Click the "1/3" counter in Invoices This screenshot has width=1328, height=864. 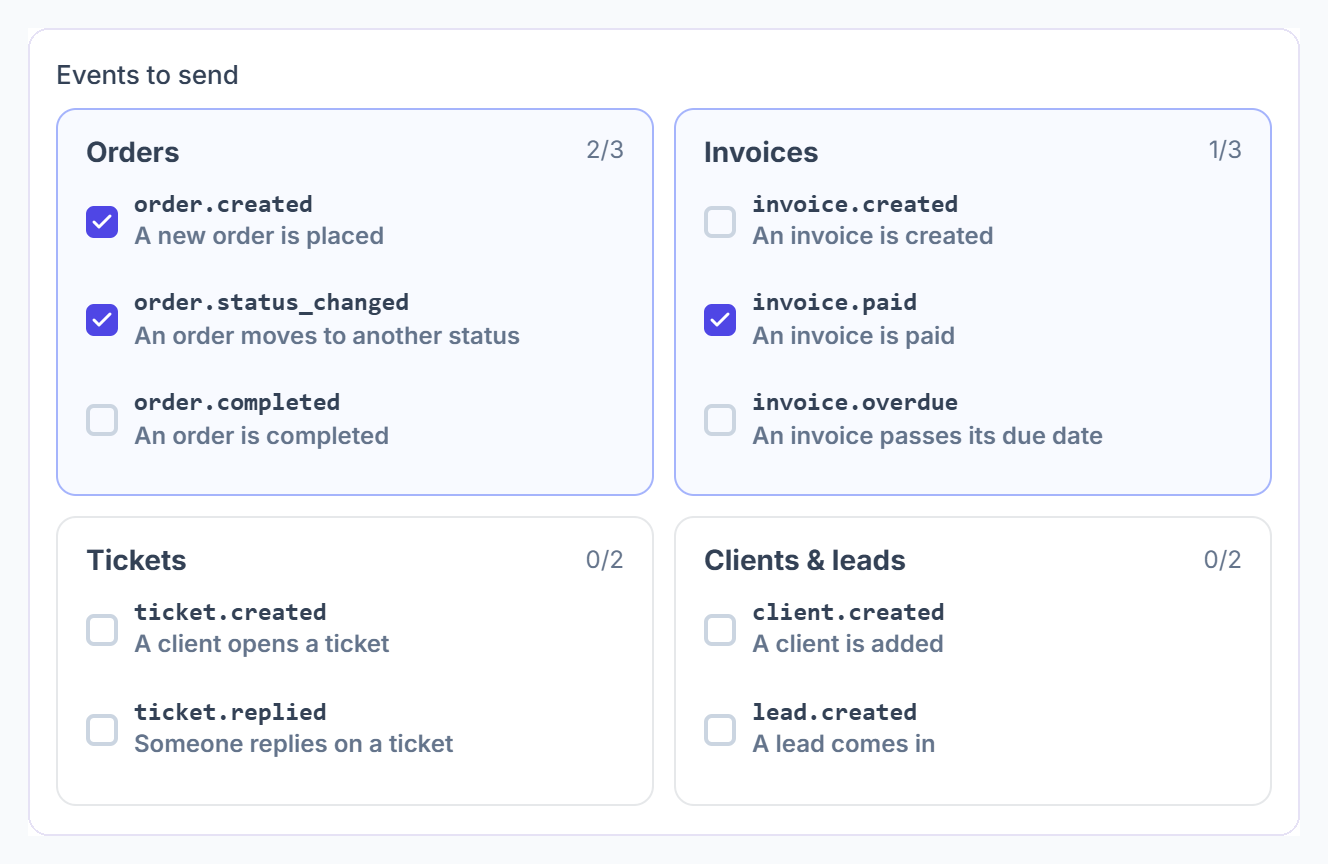point(1225,150)
